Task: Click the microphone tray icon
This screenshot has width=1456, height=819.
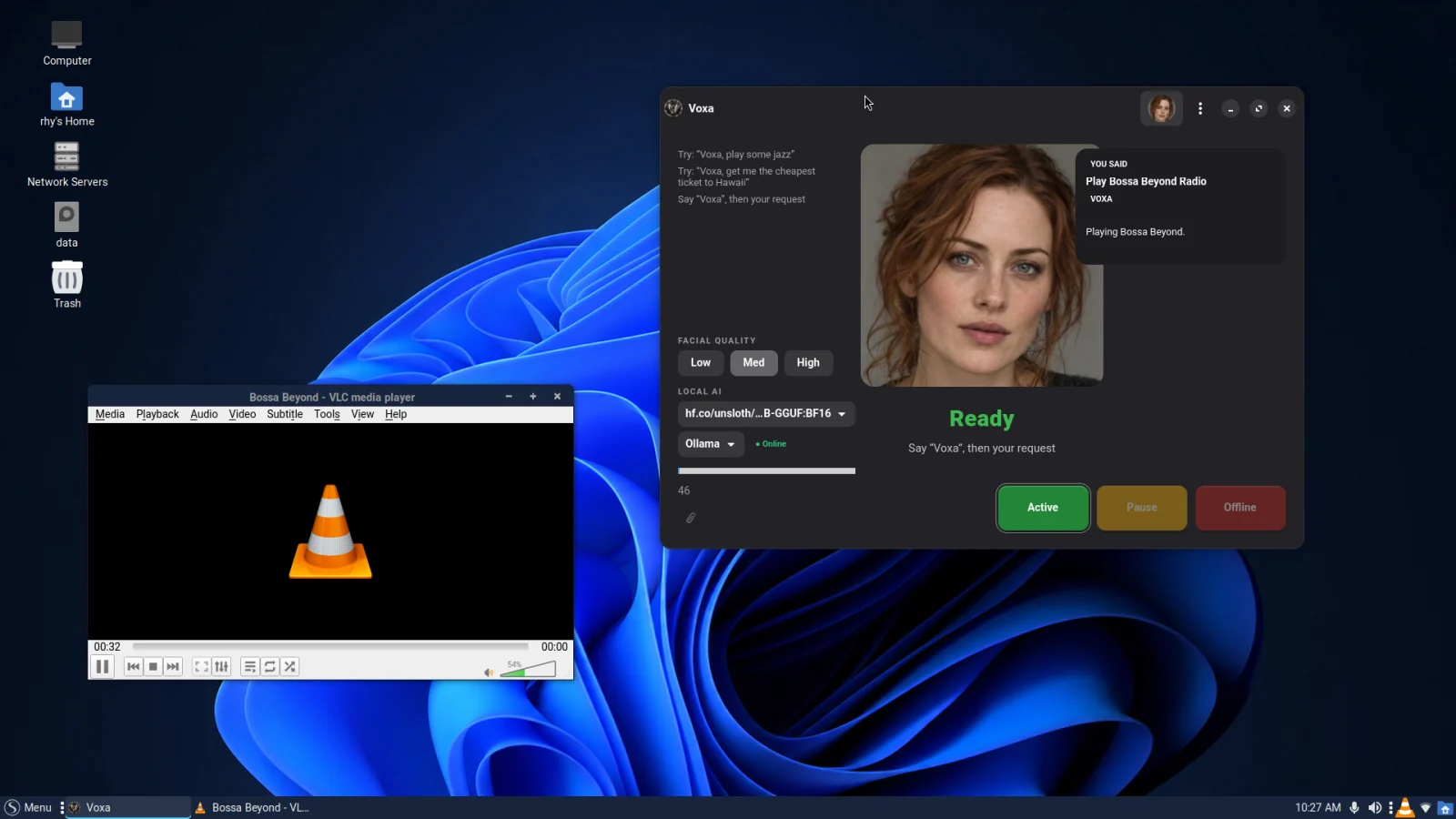Action: (1354, 807)
